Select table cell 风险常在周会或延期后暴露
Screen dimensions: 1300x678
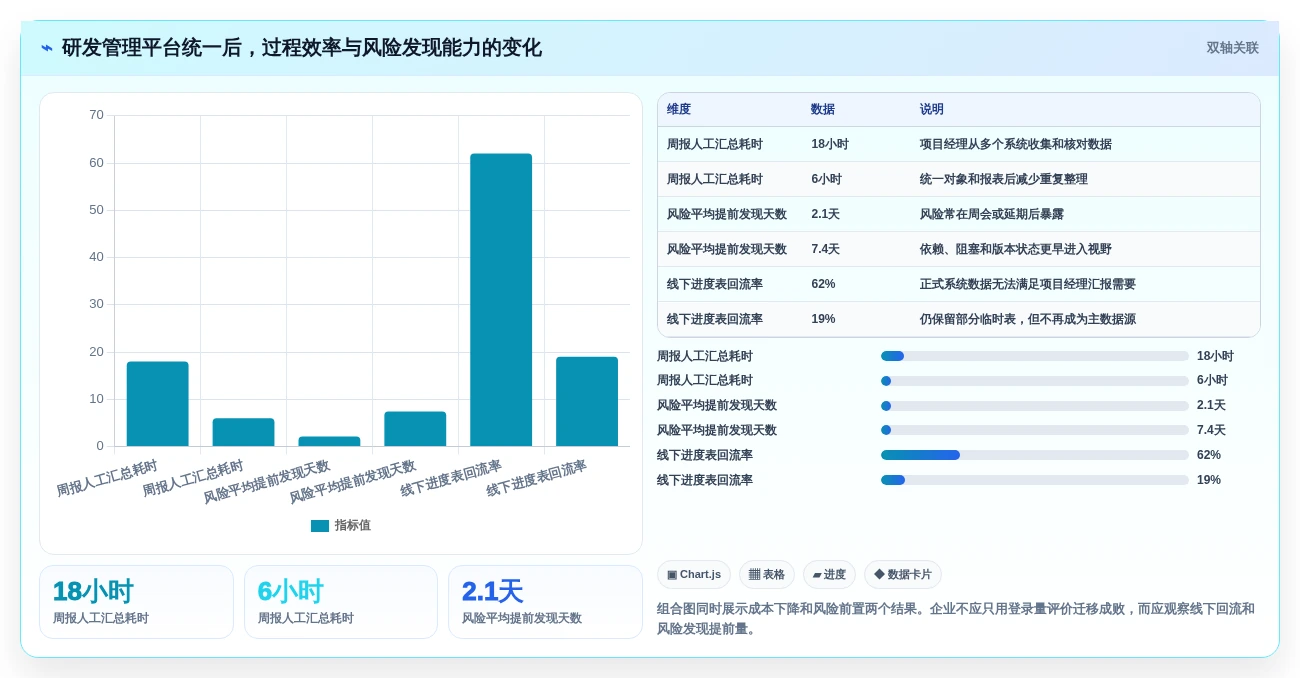pyautogui.click(x=992, y=214)
